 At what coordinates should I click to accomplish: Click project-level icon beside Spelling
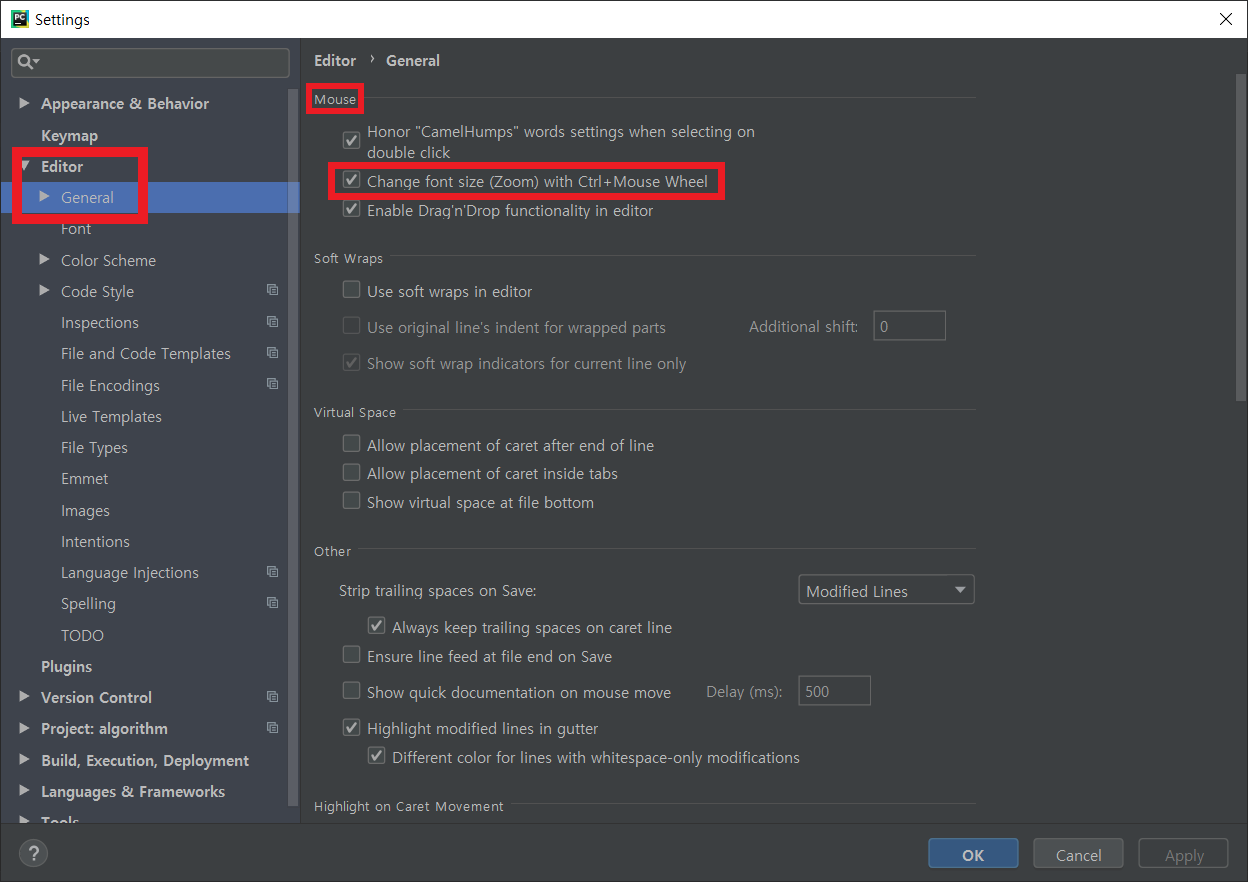click(272, 603)
